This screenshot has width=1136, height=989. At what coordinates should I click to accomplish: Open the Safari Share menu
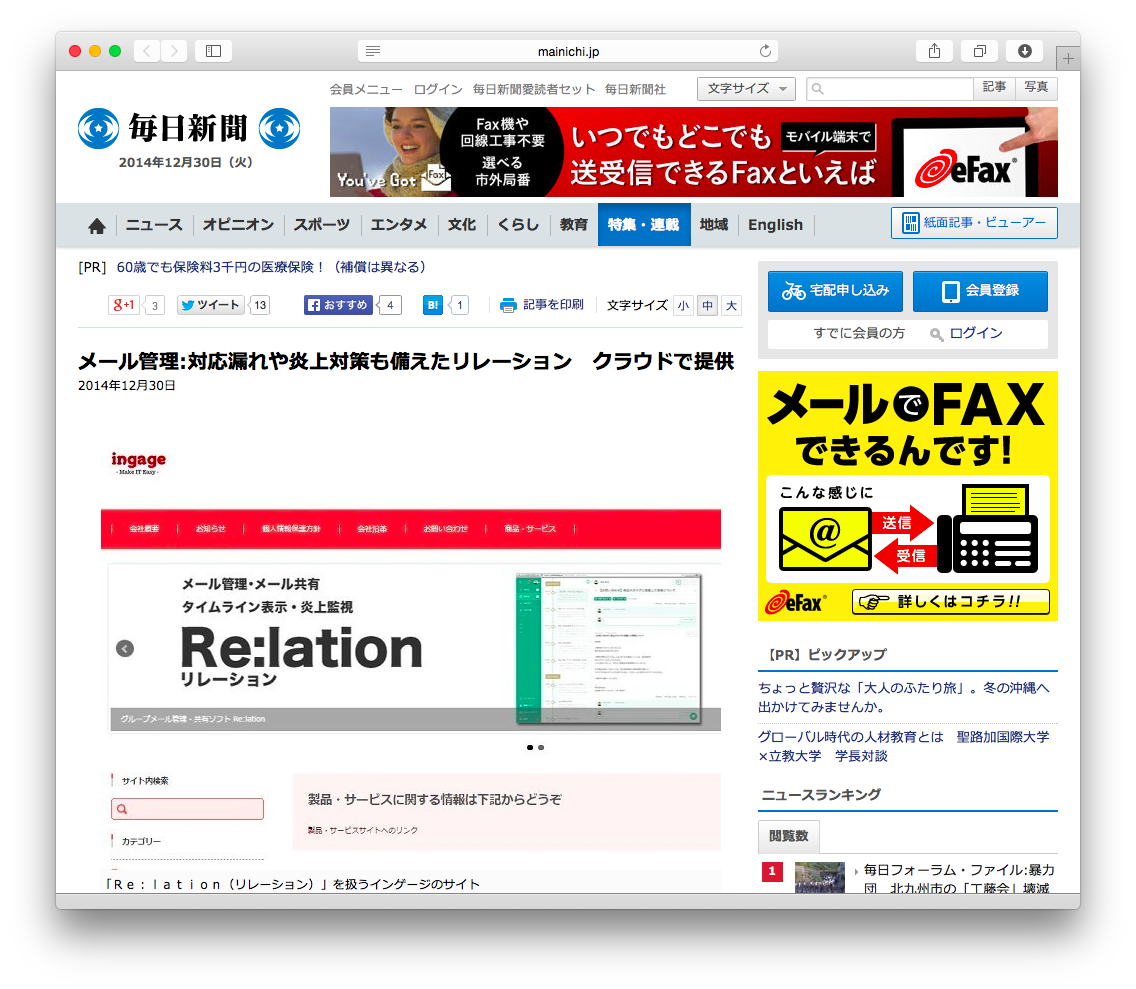935,51
